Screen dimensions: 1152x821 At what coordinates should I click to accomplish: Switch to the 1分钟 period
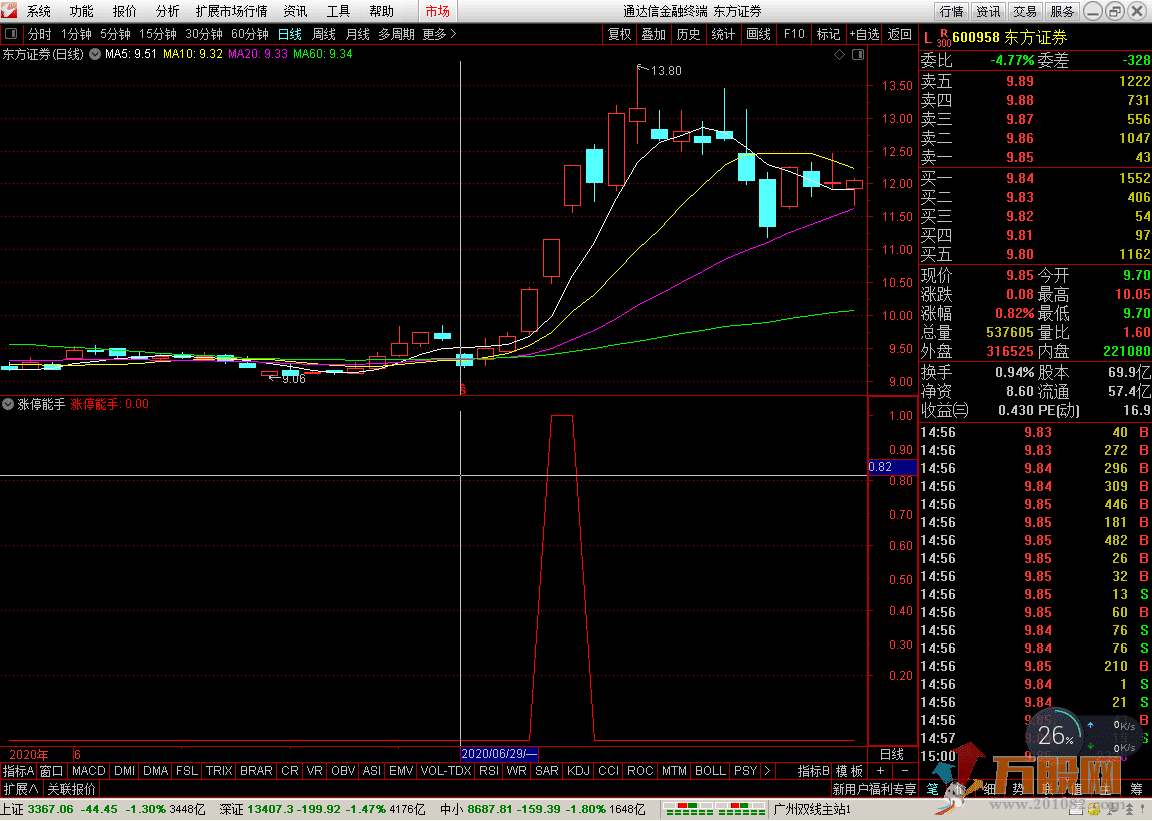(x=76, y=34)
